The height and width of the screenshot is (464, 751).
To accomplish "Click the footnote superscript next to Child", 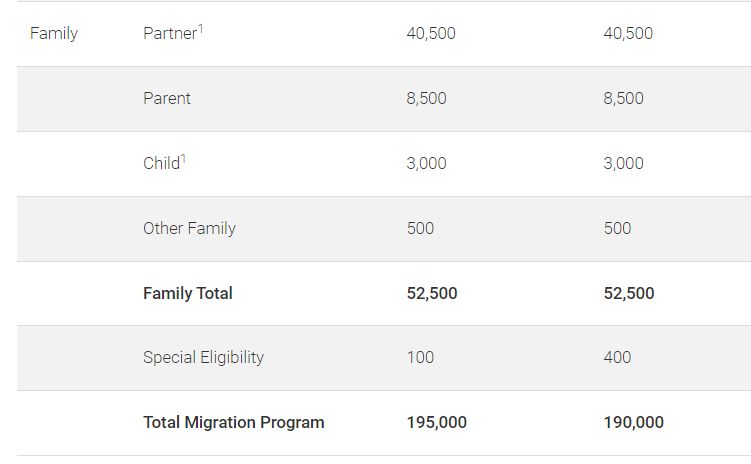I will [184, 158].
